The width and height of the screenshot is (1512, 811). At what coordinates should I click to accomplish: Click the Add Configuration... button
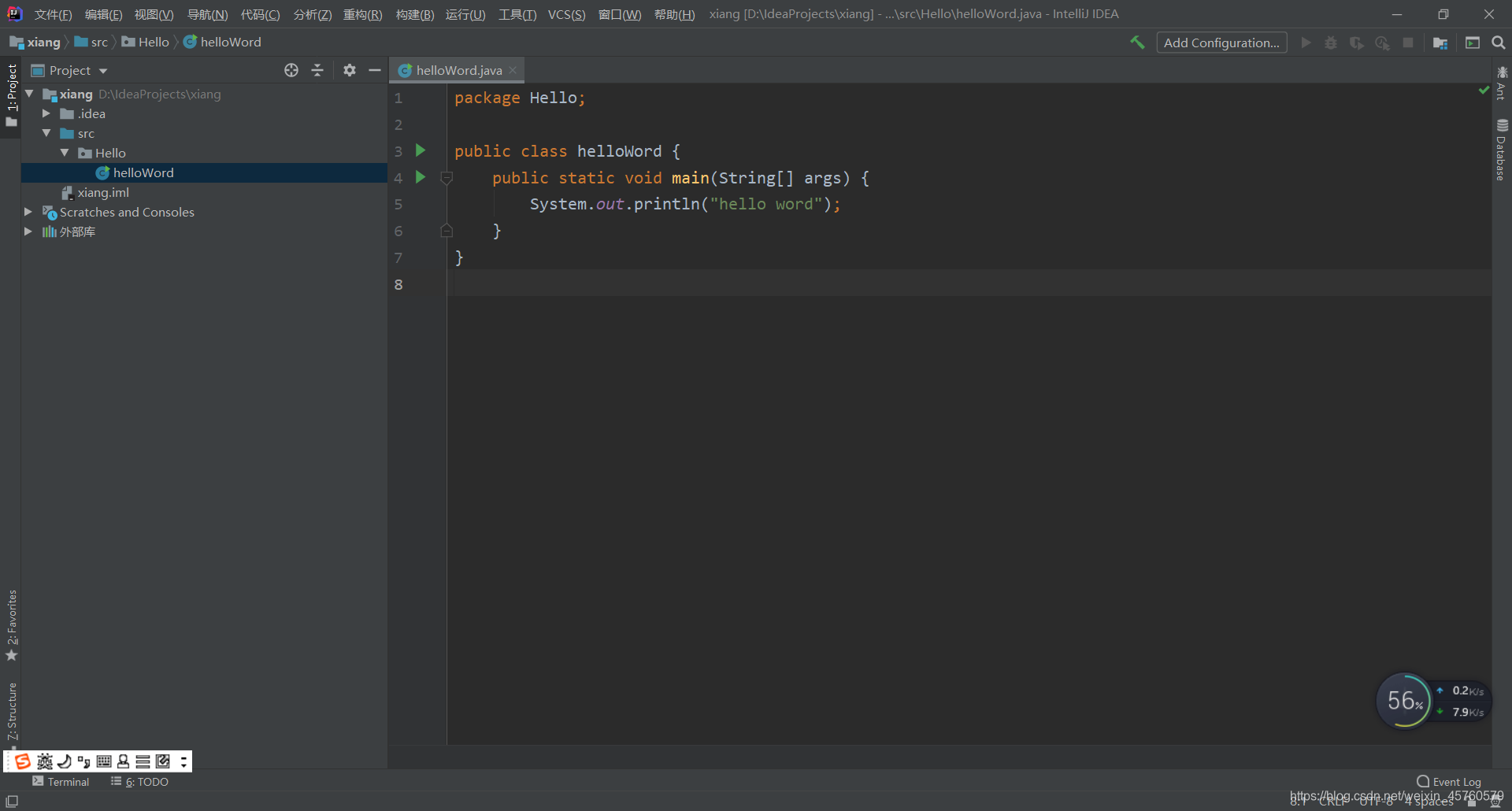[x=1221, y=43]
